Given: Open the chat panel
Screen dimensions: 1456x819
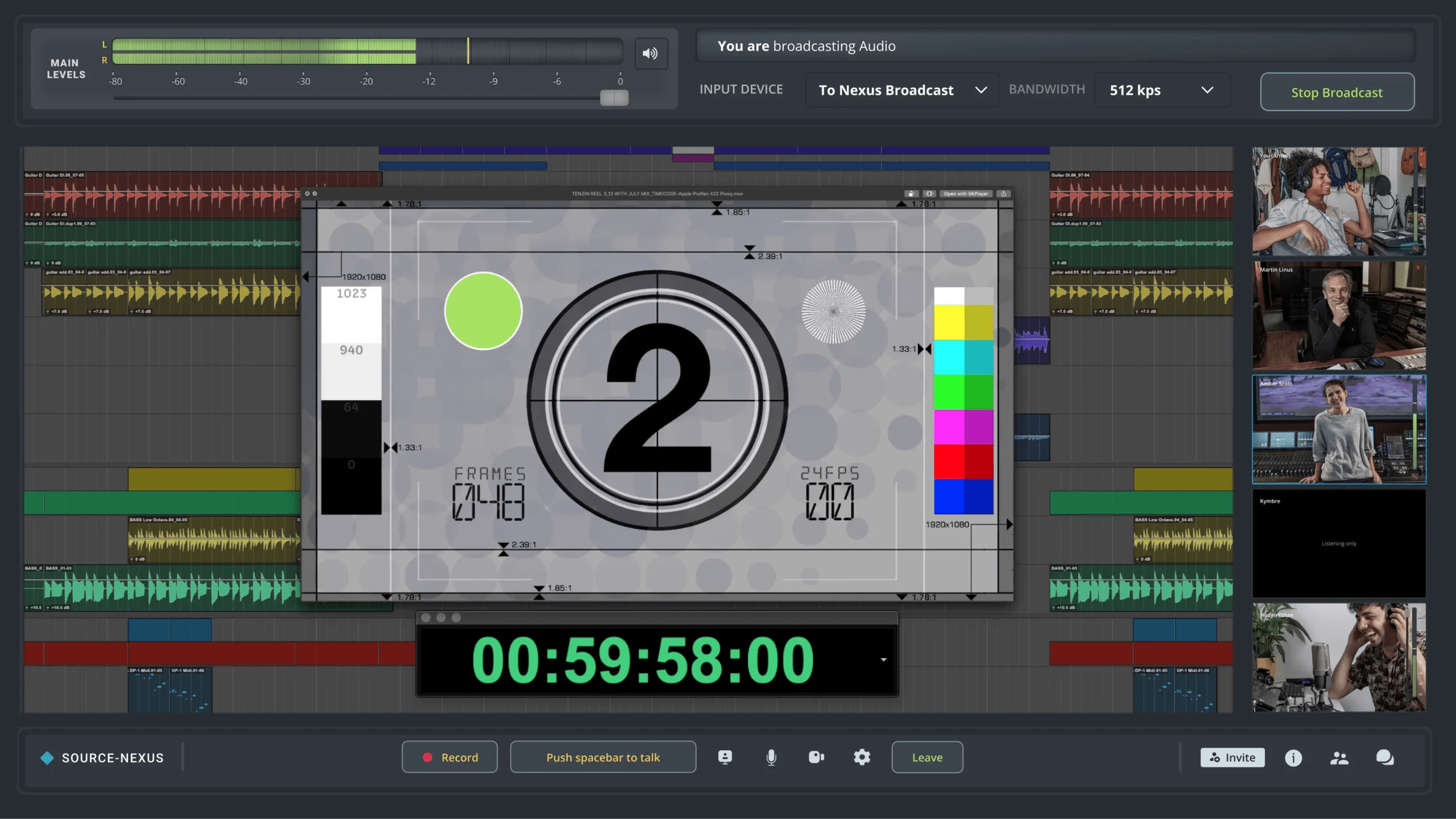Looking at the screenshot, I should (x=1385, y=757).
